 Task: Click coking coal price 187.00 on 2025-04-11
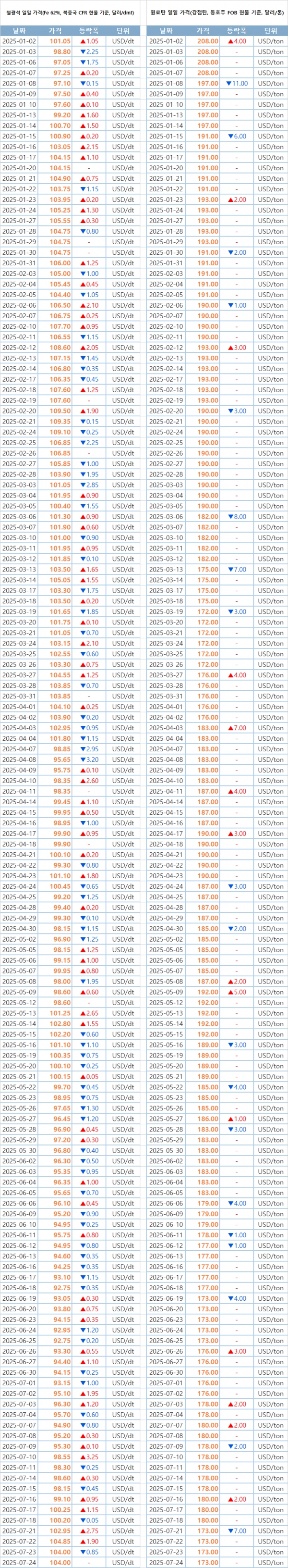208,791
